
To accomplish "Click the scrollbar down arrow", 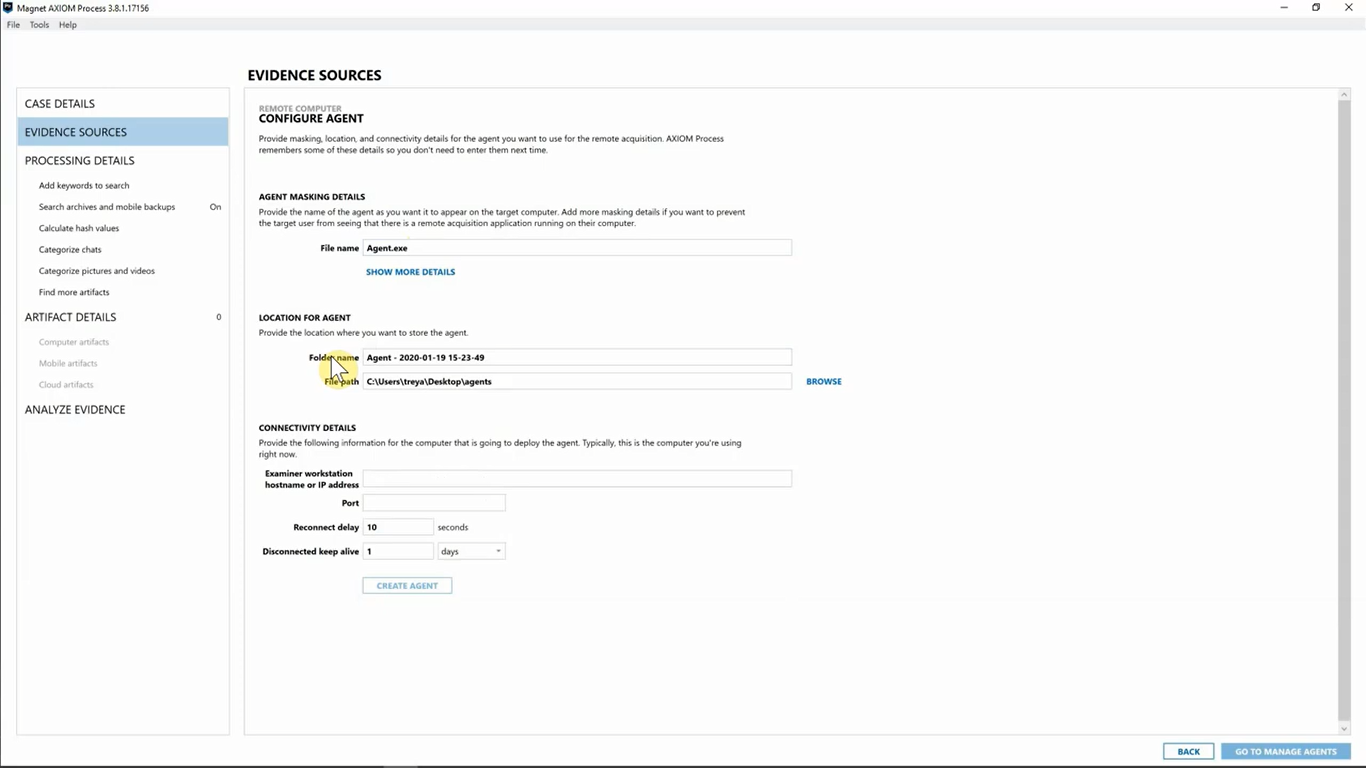I will coord(1344,729).
